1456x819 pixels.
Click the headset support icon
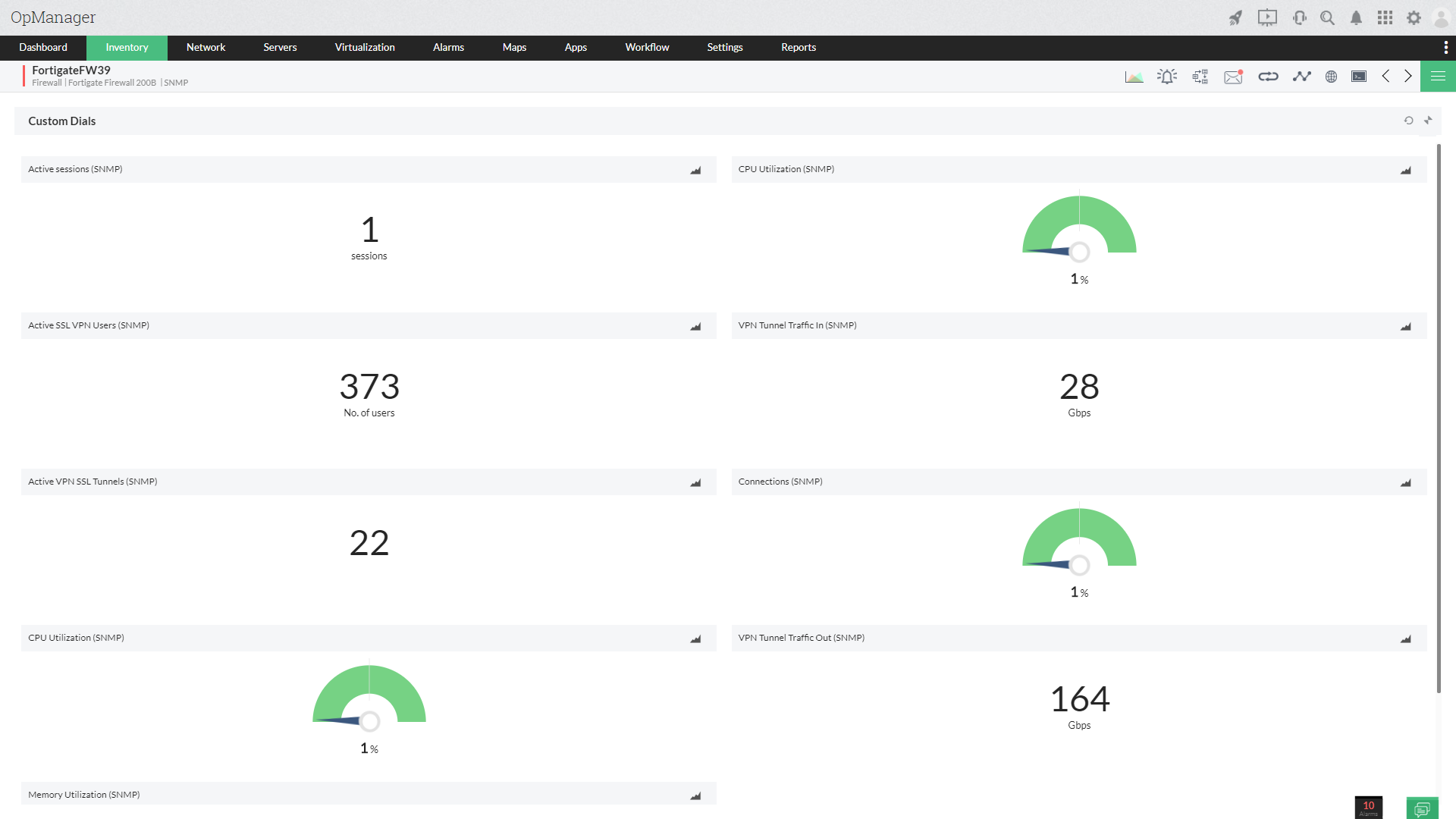point(1299,17)
